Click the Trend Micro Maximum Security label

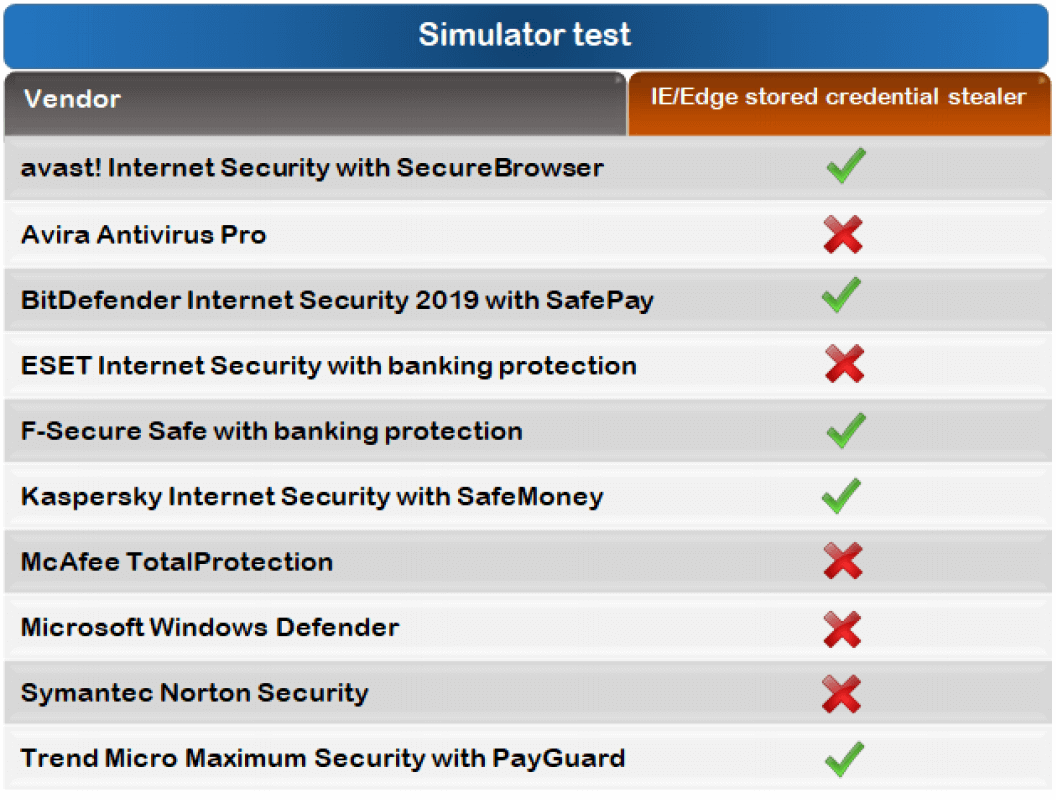pyautogui.click(x=323, y=758)
